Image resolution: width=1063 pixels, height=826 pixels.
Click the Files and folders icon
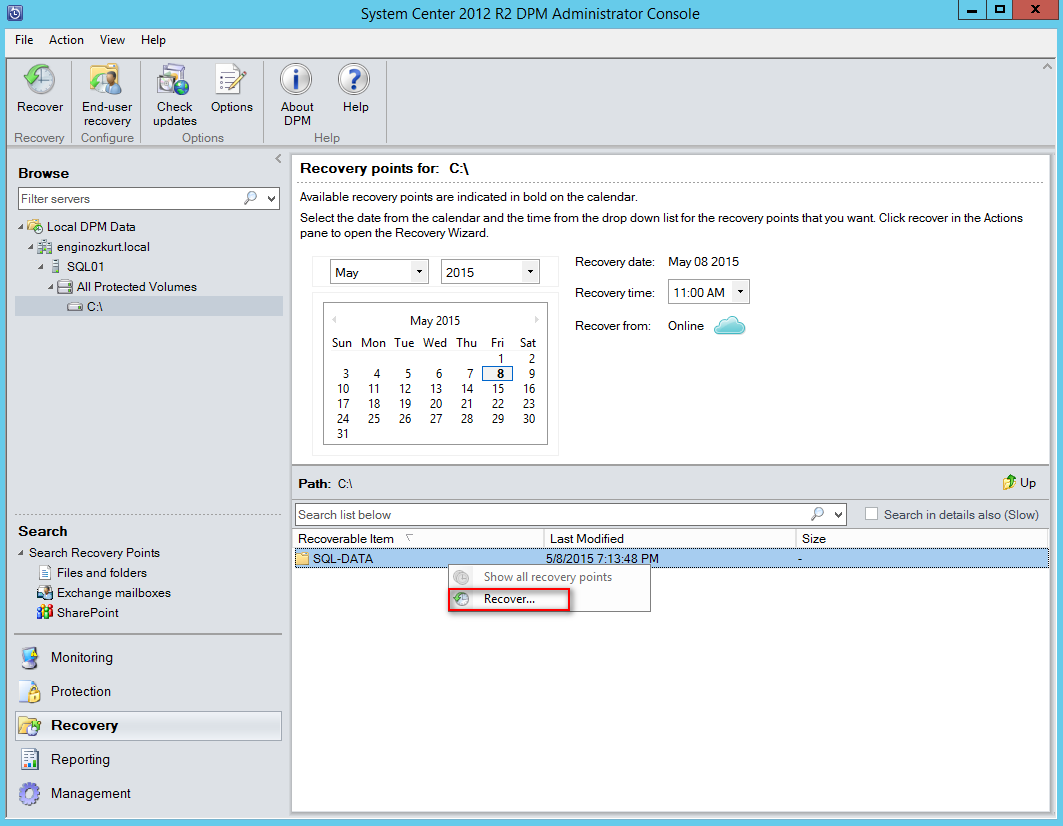coord(45,572)
